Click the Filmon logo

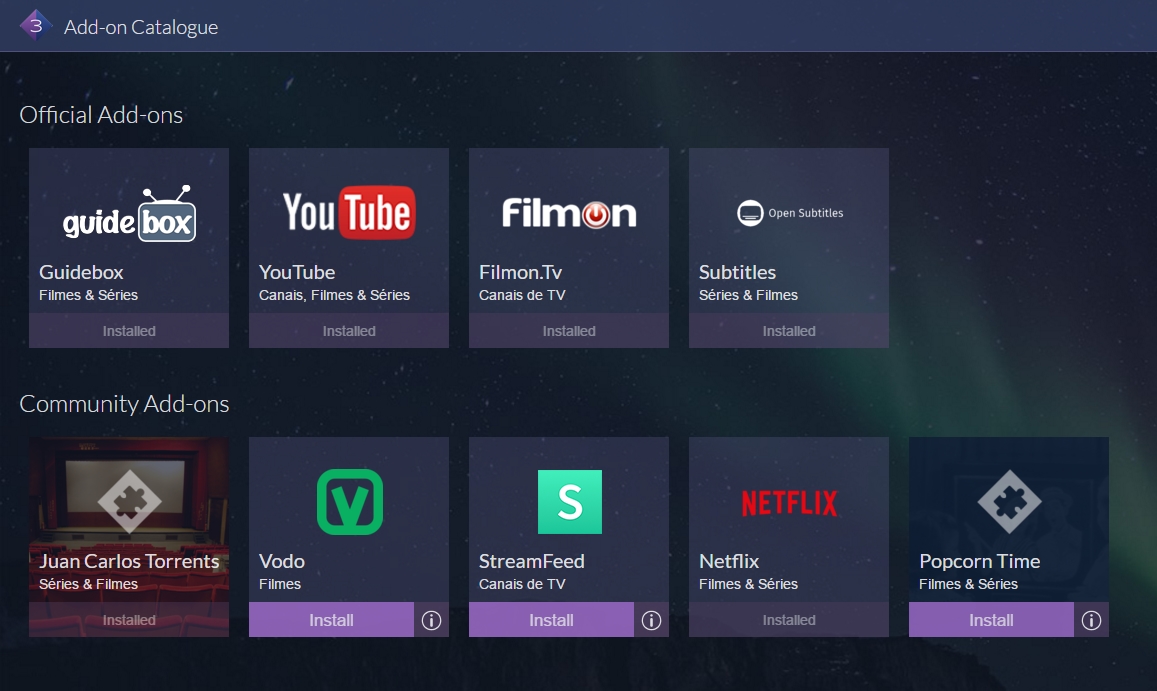[x=569, y=213]
